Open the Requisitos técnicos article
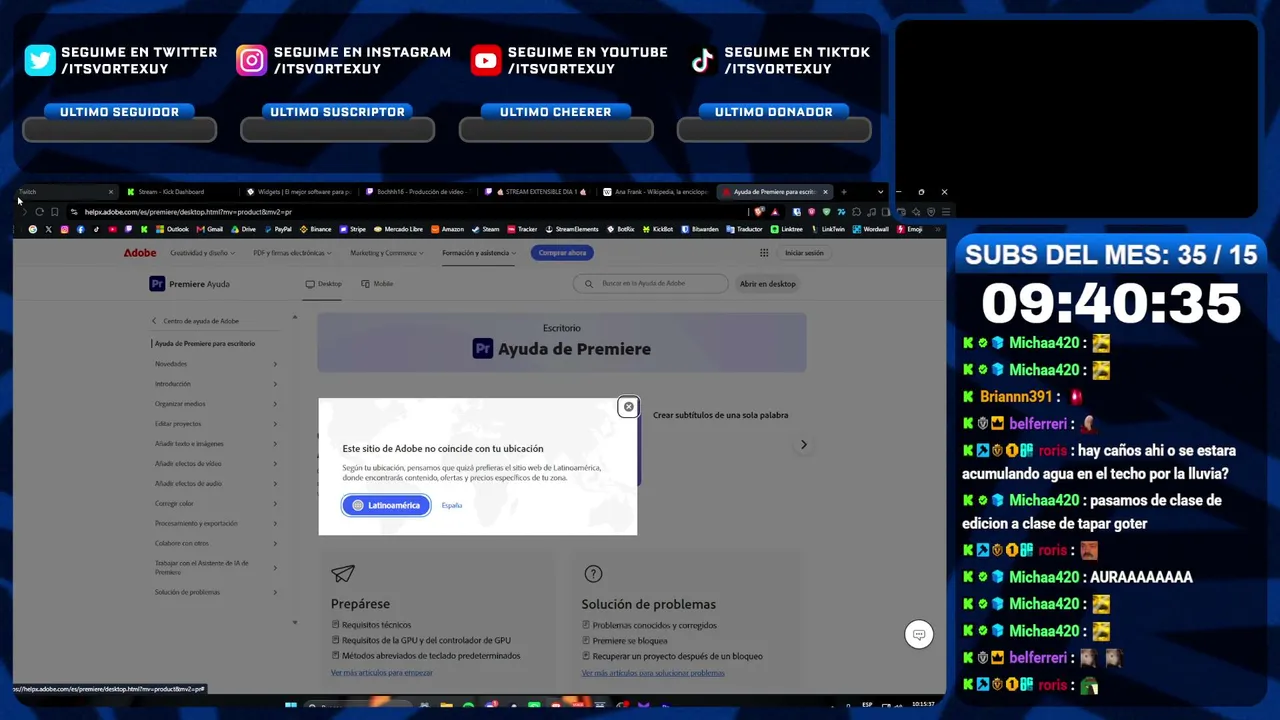The height and width of the screenshot is (720, 1280). click(376, 625)
